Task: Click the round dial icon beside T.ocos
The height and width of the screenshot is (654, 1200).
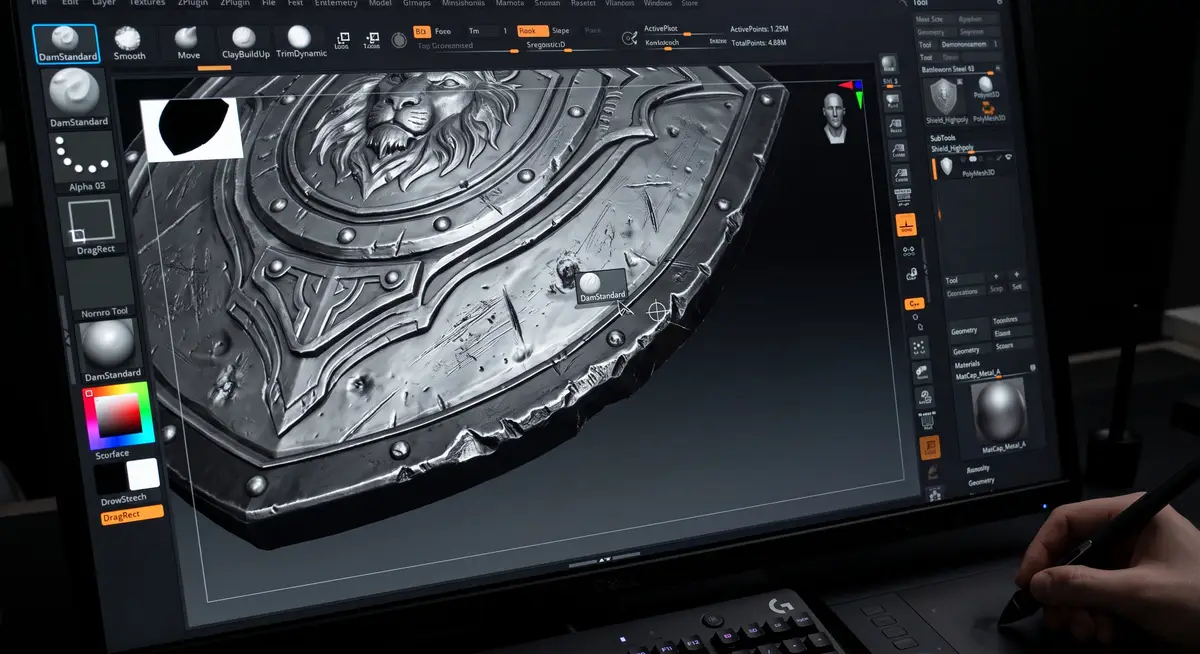Action: [x=399, y=40]
